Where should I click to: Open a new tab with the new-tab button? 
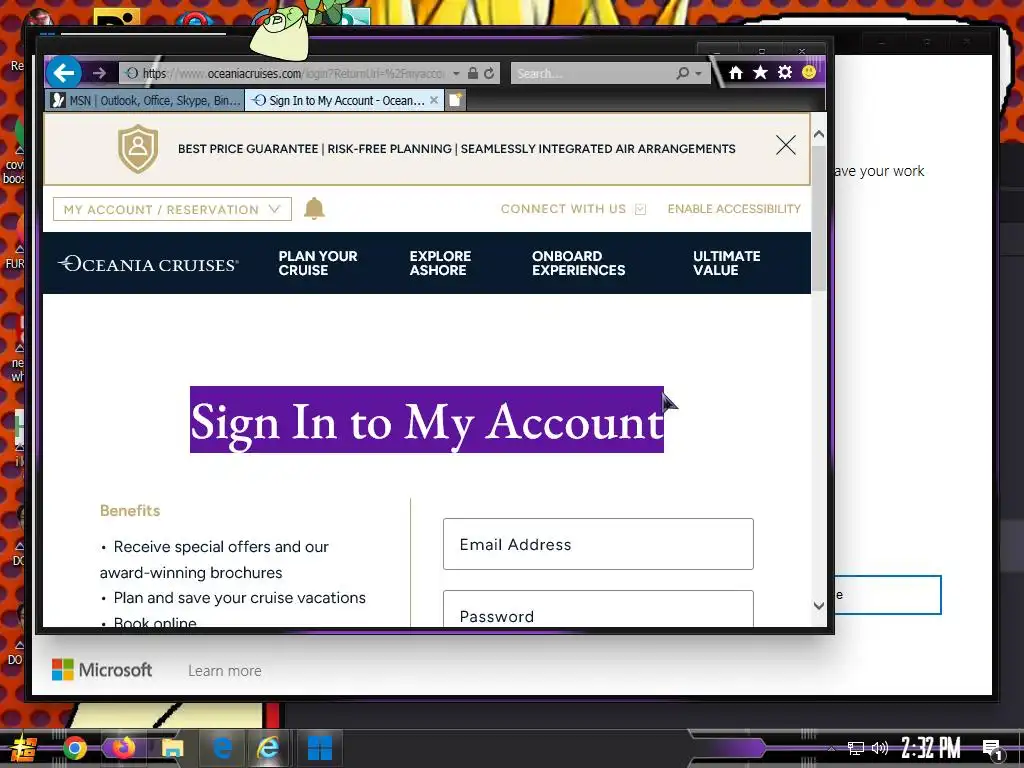(455, 100)
